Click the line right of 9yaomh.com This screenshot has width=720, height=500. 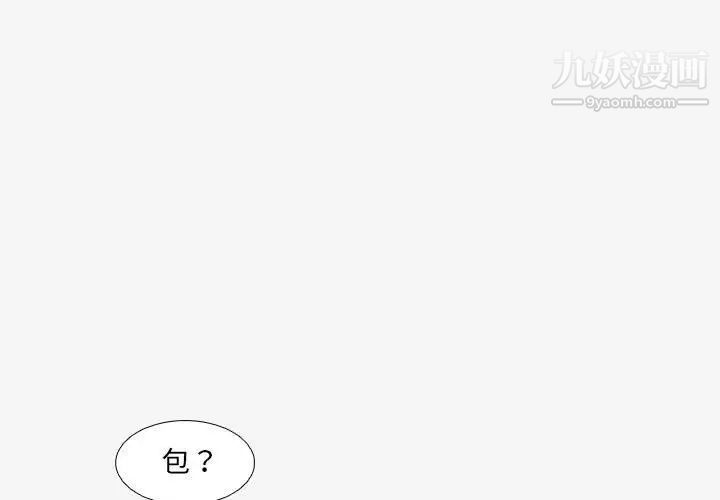point(693,102)
